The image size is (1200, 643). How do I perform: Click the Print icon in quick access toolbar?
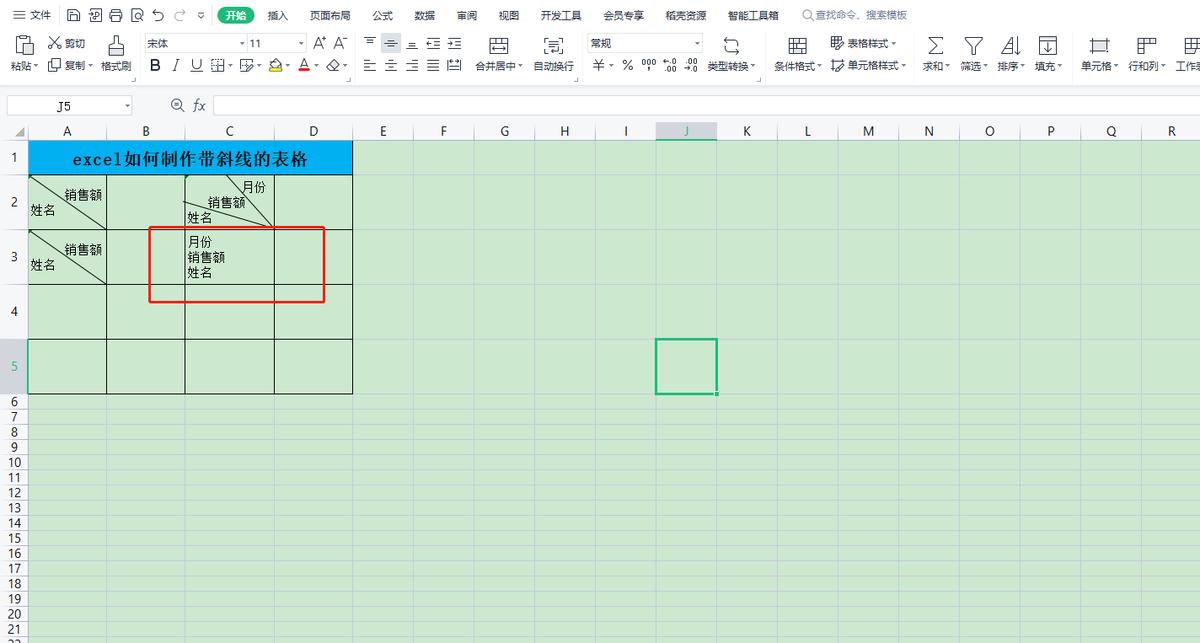[116, 16]
